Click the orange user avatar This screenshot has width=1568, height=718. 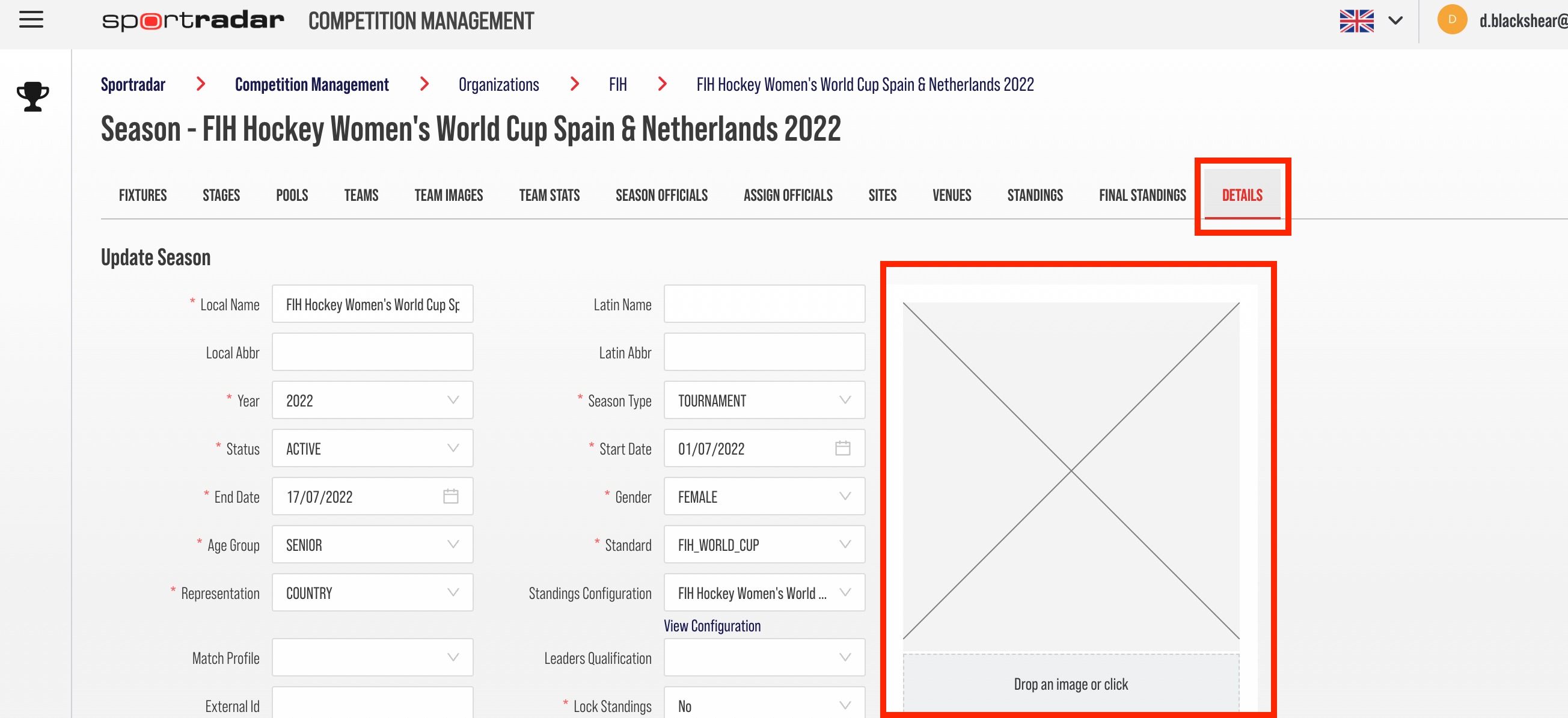(1452, 20)
